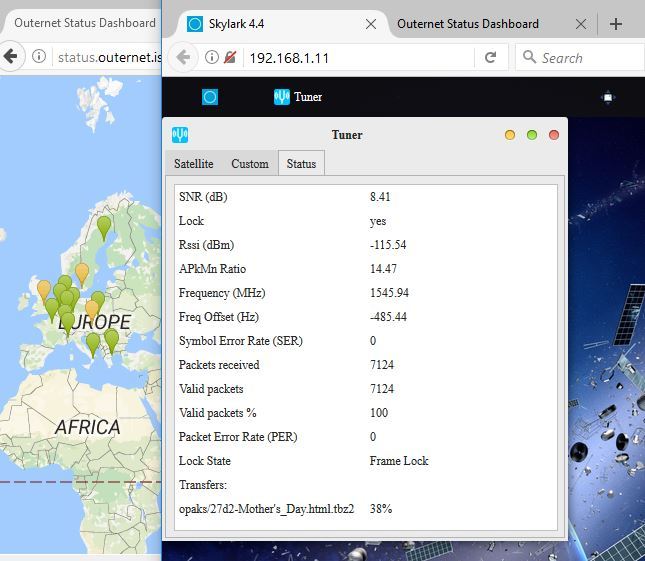Click the Frequency value 1545.94
Screen dimensions: 645x561
[x=389, y=293]
